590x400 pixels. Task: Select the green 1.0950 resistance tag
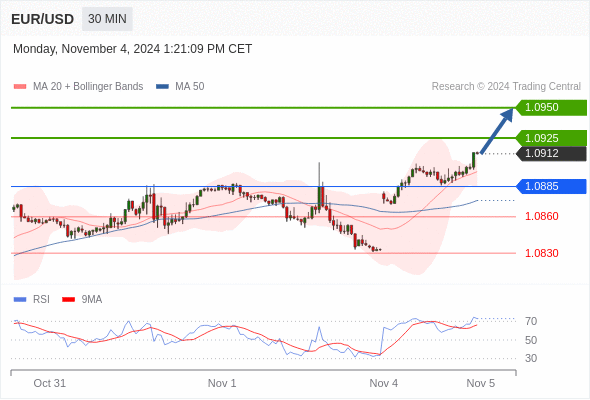pos(551,108)
